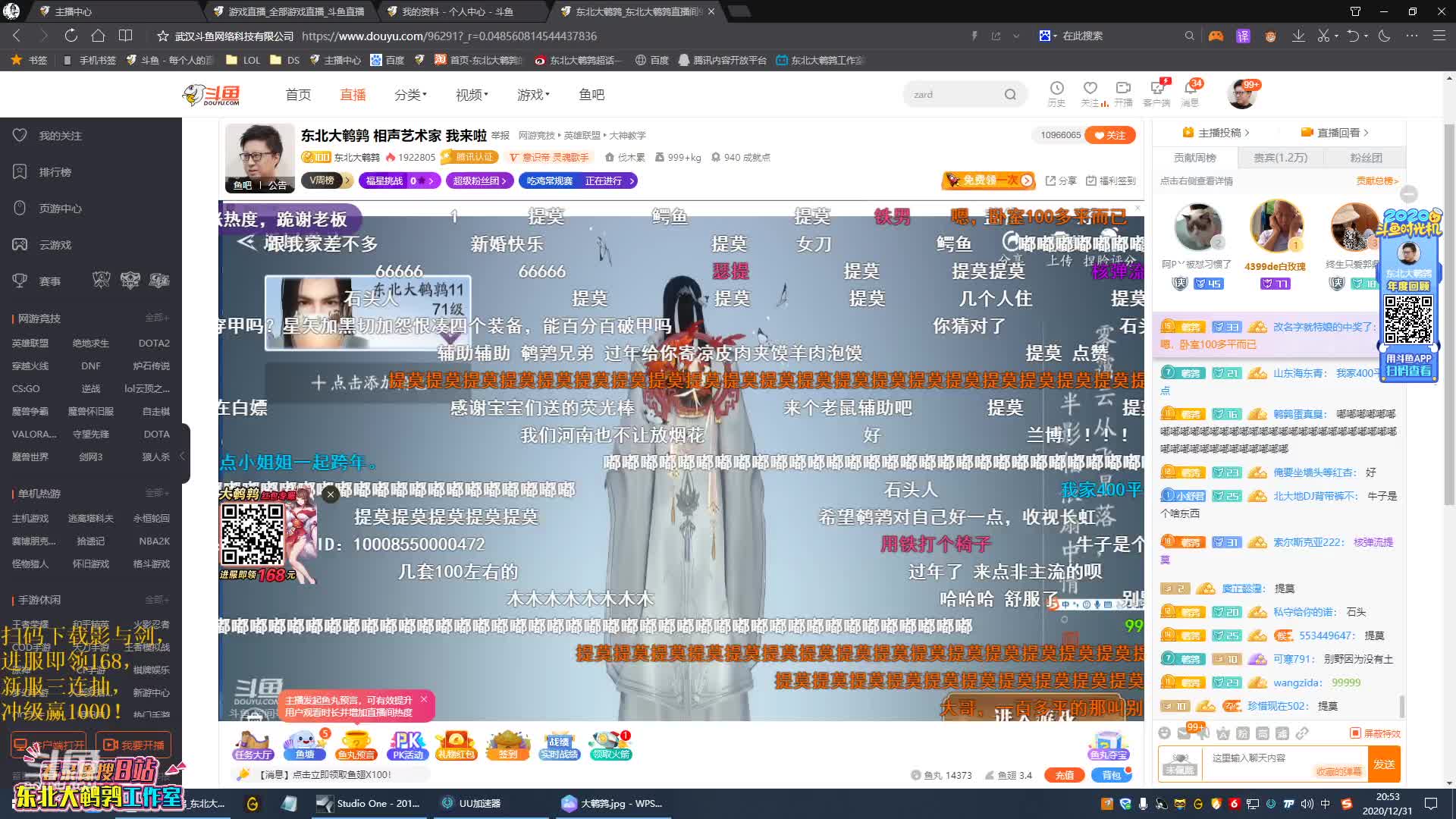This screenshot has width=1456, height=819.
Task: Click into the chat input field
Action: 1286,764
